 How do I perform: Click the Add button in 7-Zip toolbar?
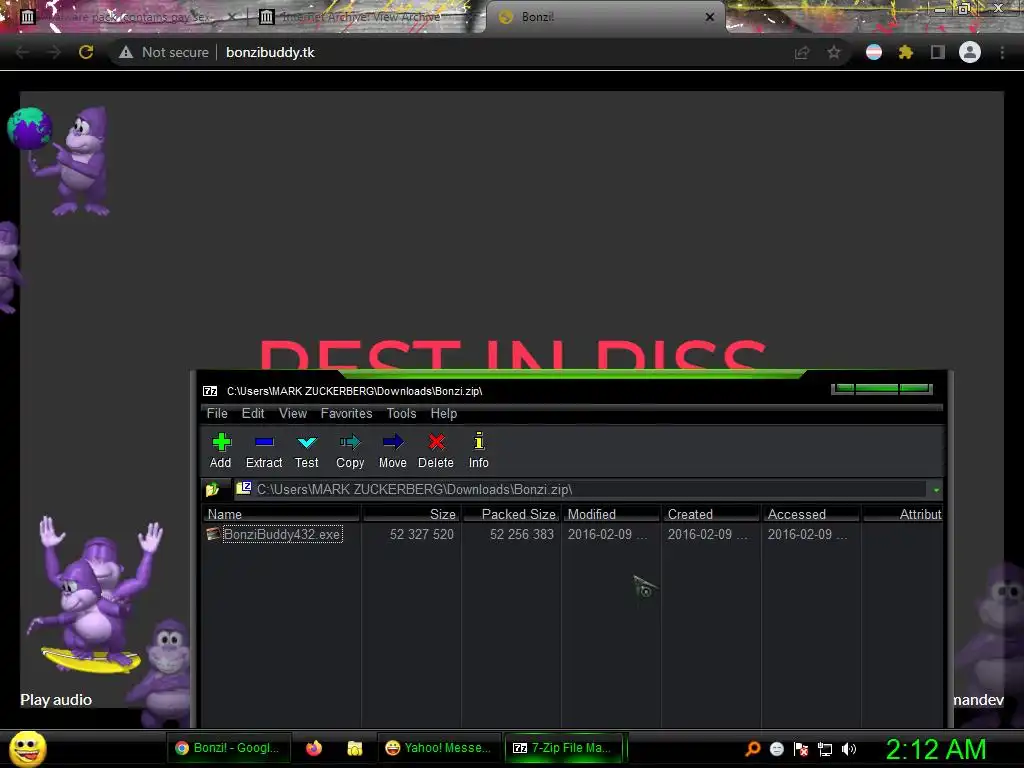click(x=221, y=450)
